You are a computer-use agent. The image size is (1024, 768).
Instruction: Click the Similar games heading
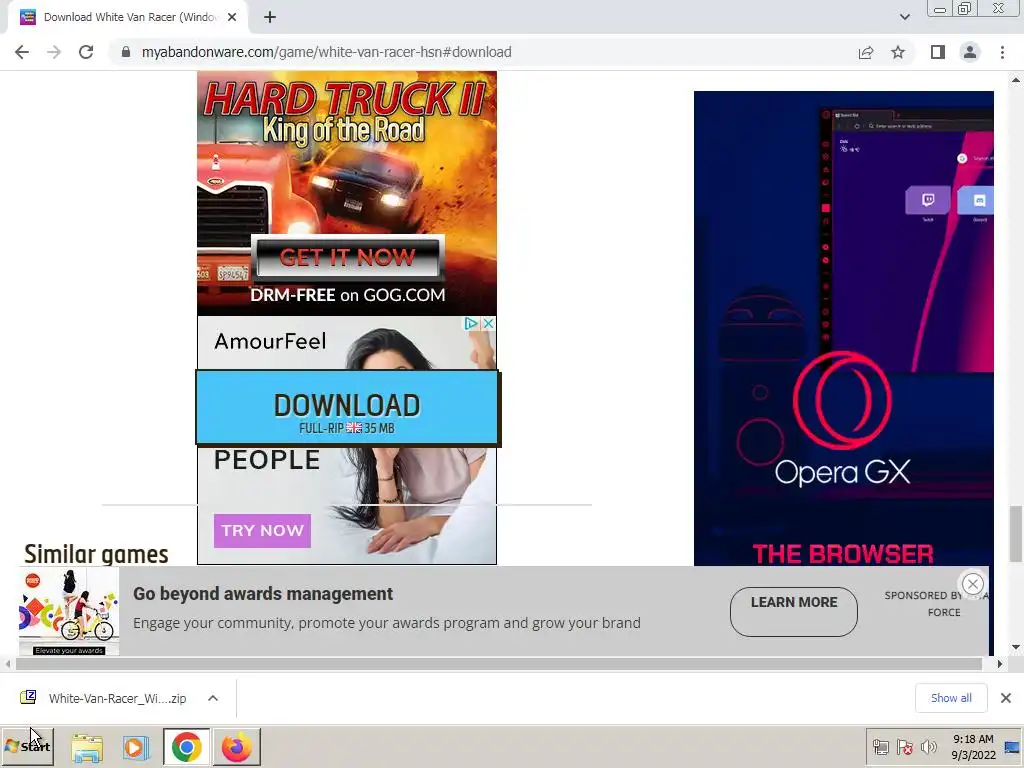click(x=96, y=554)
